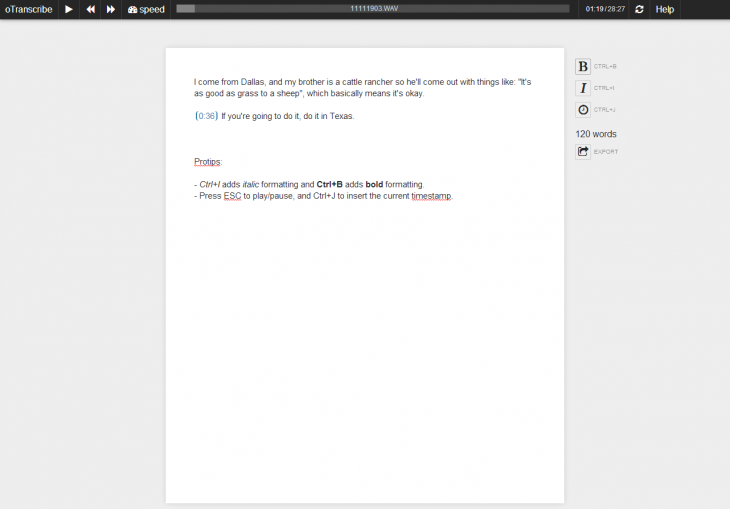Click the line about pressing ESC to play/pause
This screenshot has height=509, width=730.
click(323, 196)
